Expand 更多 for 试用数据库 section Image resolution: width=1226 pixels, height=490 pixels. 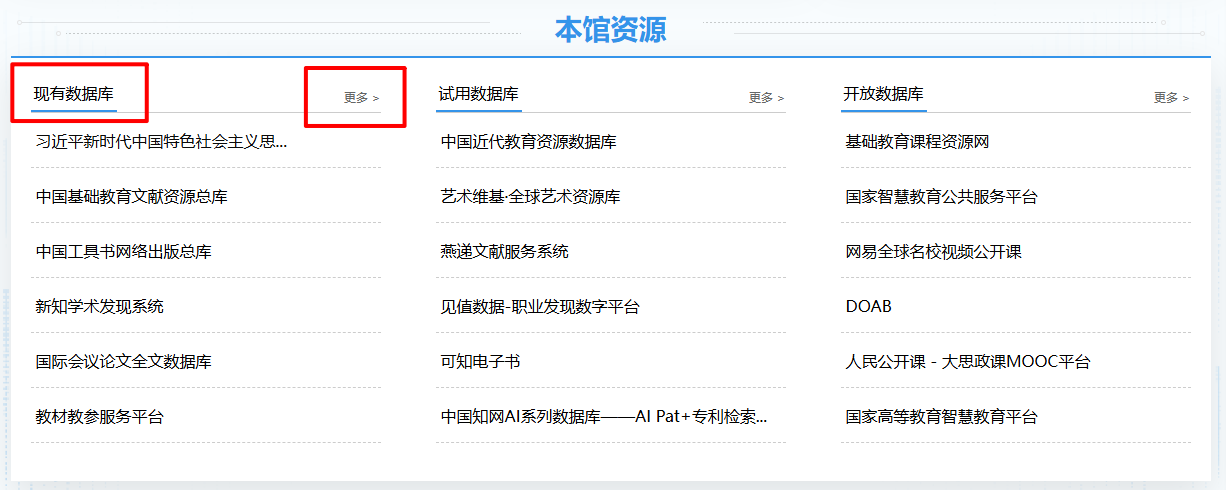point(766,98)
